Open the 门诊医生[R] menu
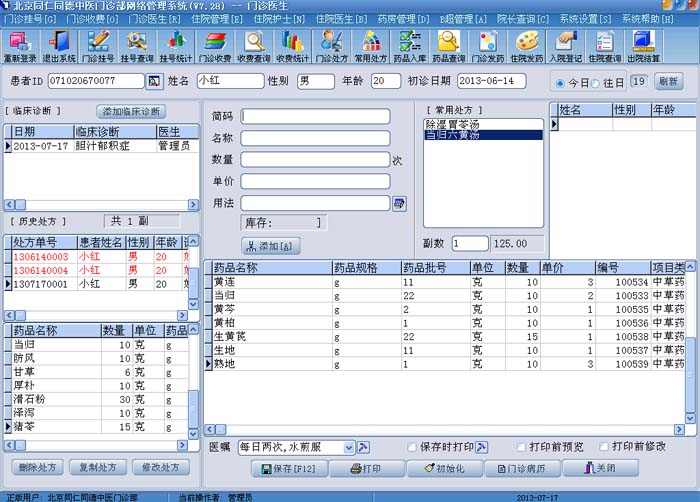700x502 pixels. [154, 19]
